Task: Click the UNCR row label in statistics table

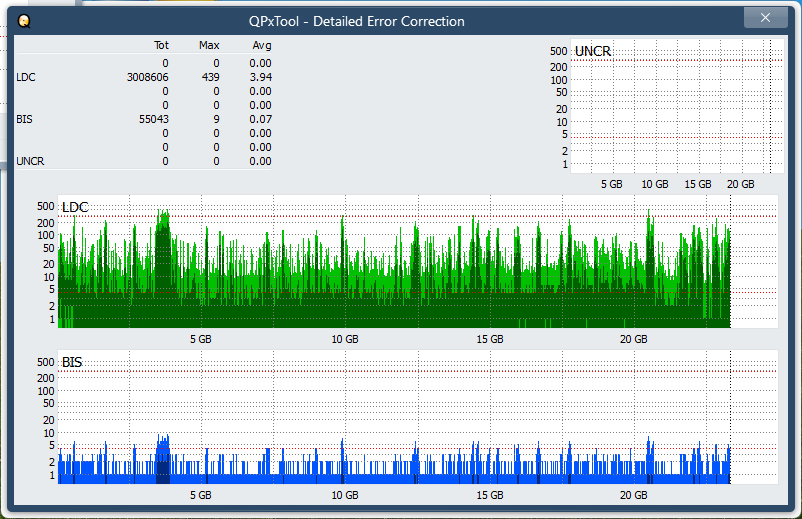Action: 30,161
